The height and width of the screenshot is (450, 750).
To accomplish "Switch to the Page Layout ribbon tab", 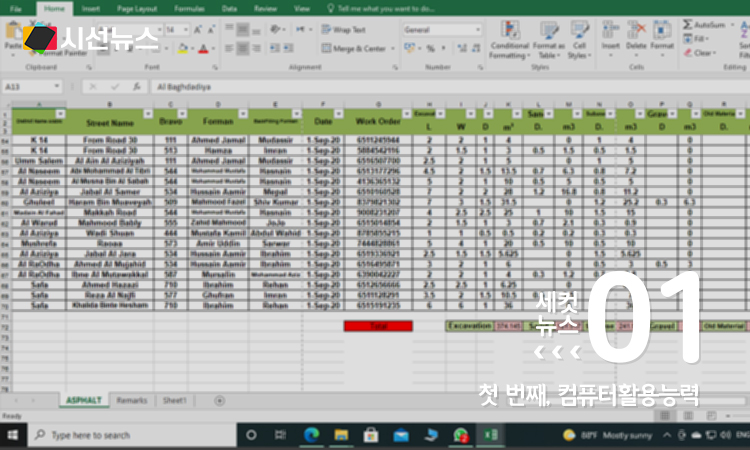I will click(135, 8).
